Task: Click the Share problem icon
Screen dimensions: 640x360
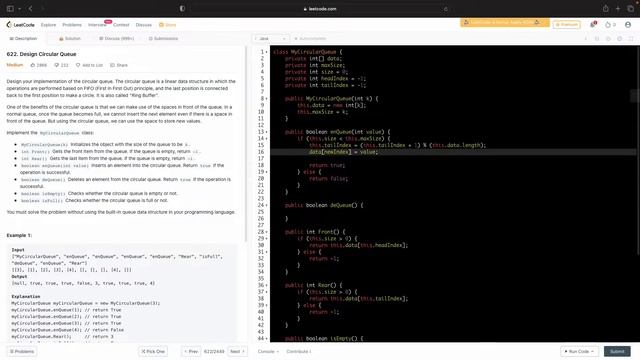Action: pos(119,65)
